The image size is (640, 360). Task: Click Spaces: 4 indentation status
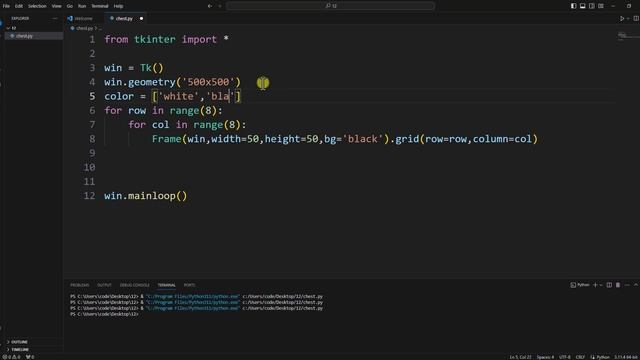coord(545,357)
